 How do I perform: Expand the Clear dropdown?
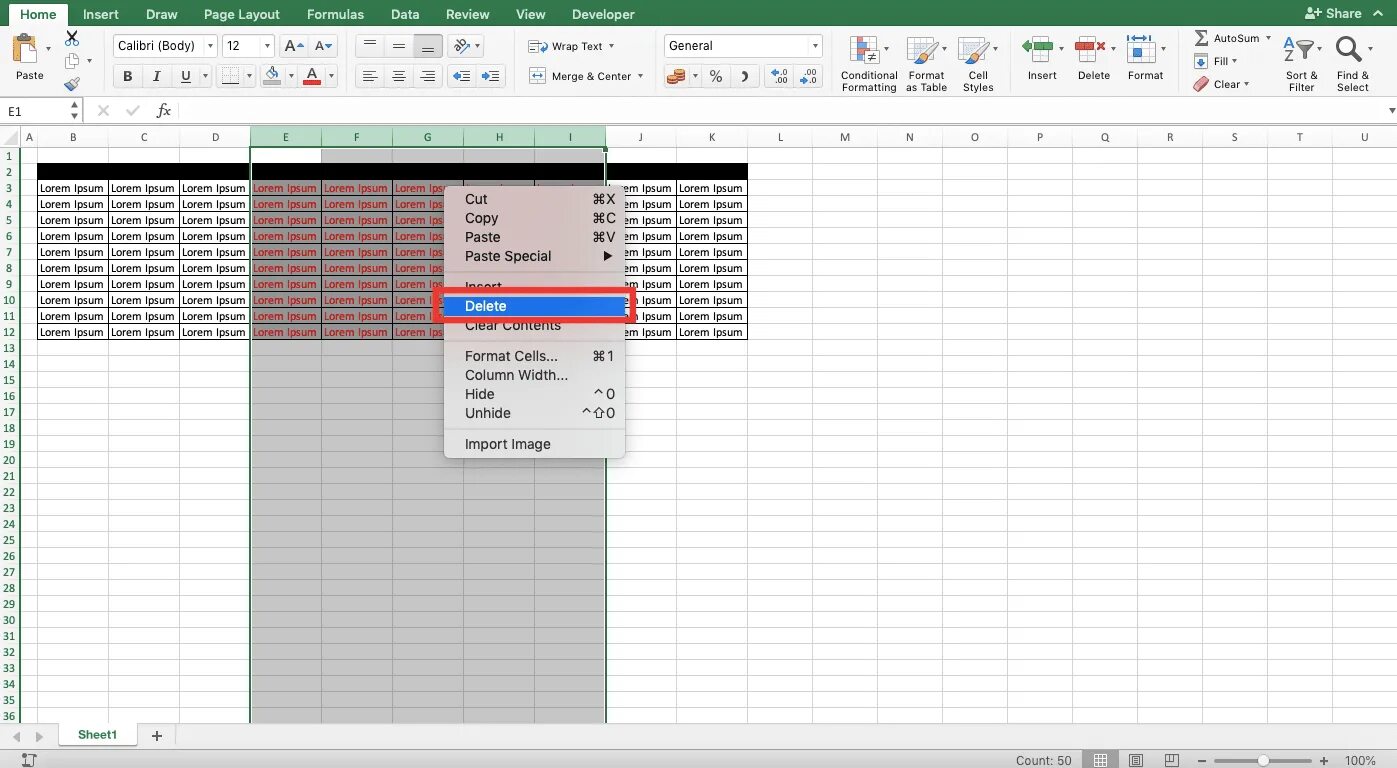[1247, 84]
